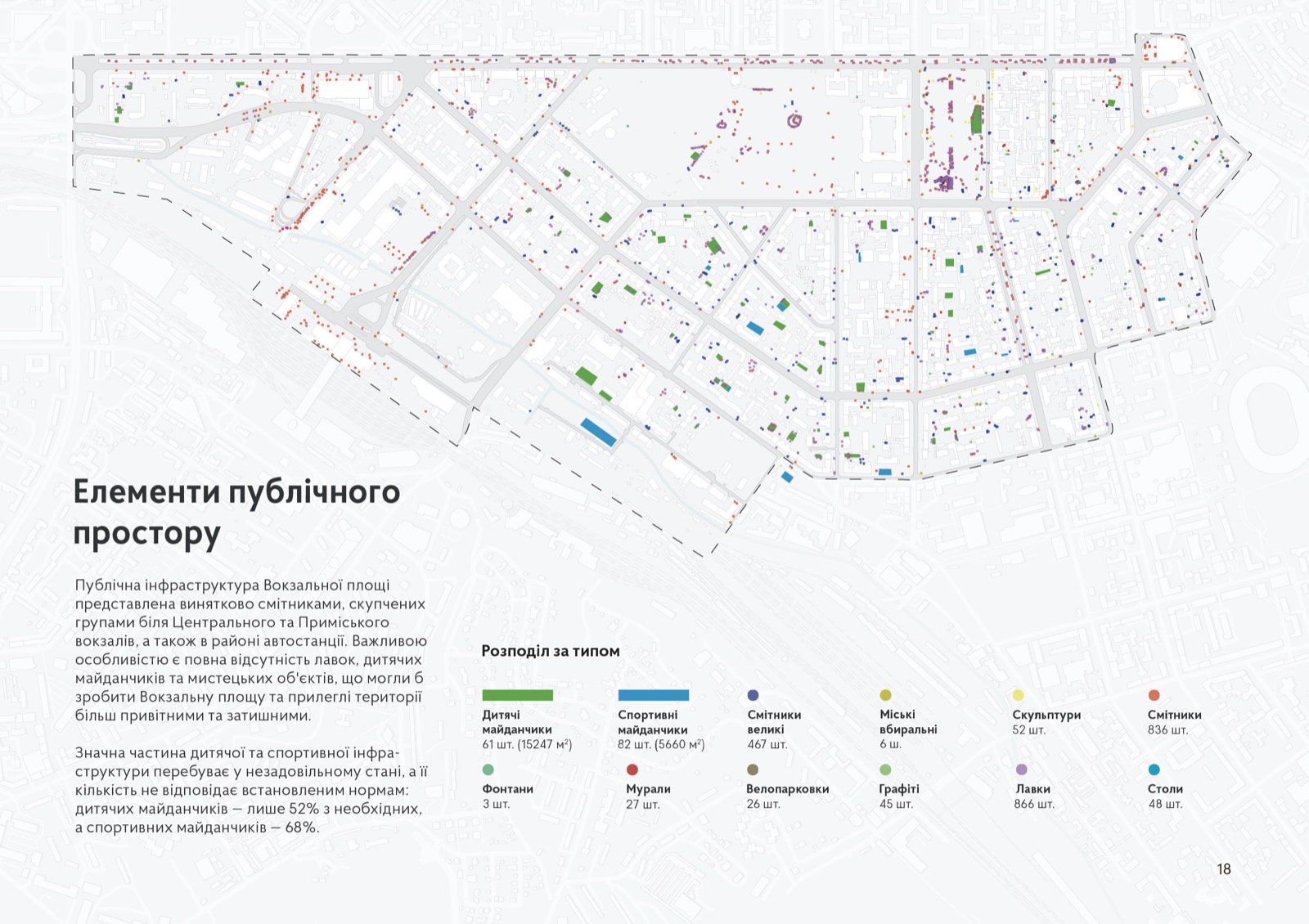Select the brown Велопарковки legend dot
The height and width of the screenshot is (924, 1309).
[x=753, y=769]
